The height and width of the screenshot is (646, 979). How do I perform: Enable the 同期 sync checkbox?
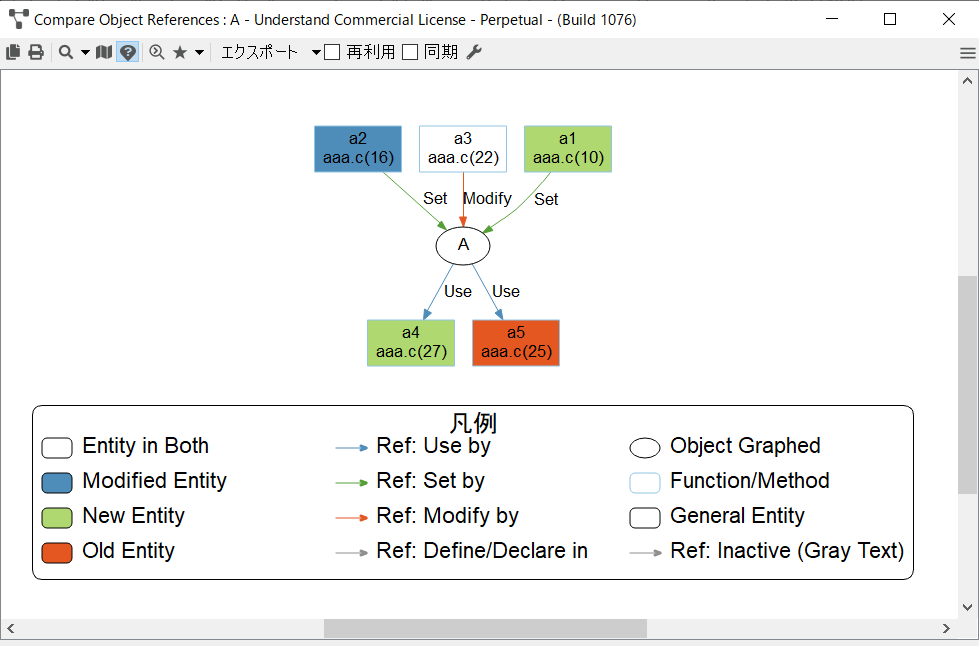[410, 52]
